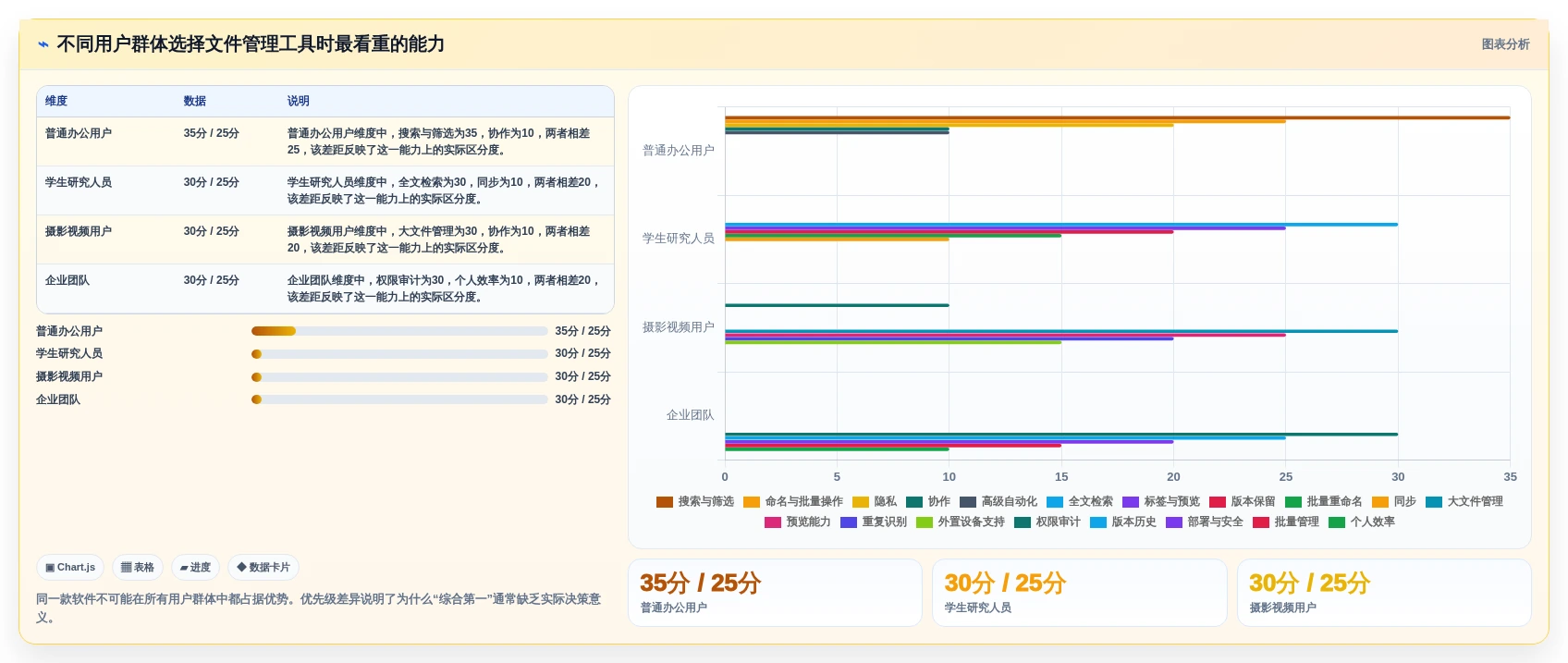
Task: Click the blue icon before the page title
Action: [x=43, y=44]
